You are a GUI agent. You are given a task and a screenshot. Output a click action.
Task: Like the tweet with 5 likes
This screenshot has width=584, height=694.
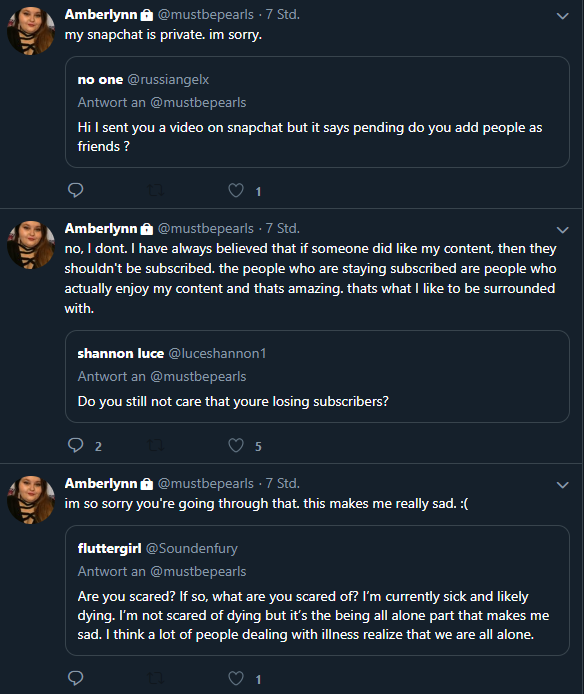click(x=236, y=445)
